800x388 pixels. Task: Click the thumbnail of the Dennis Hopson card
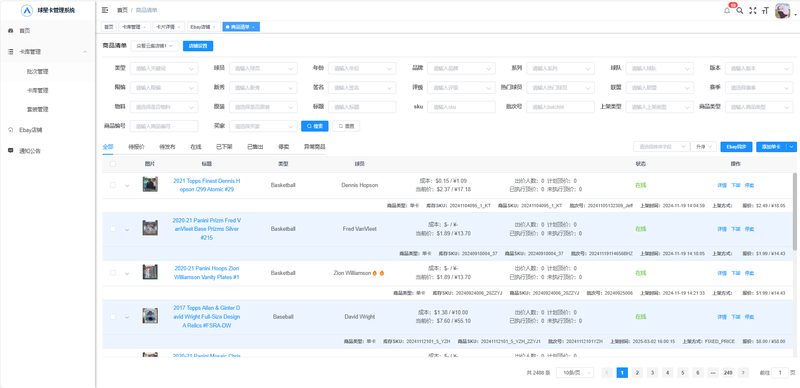(x=150, y=184)
